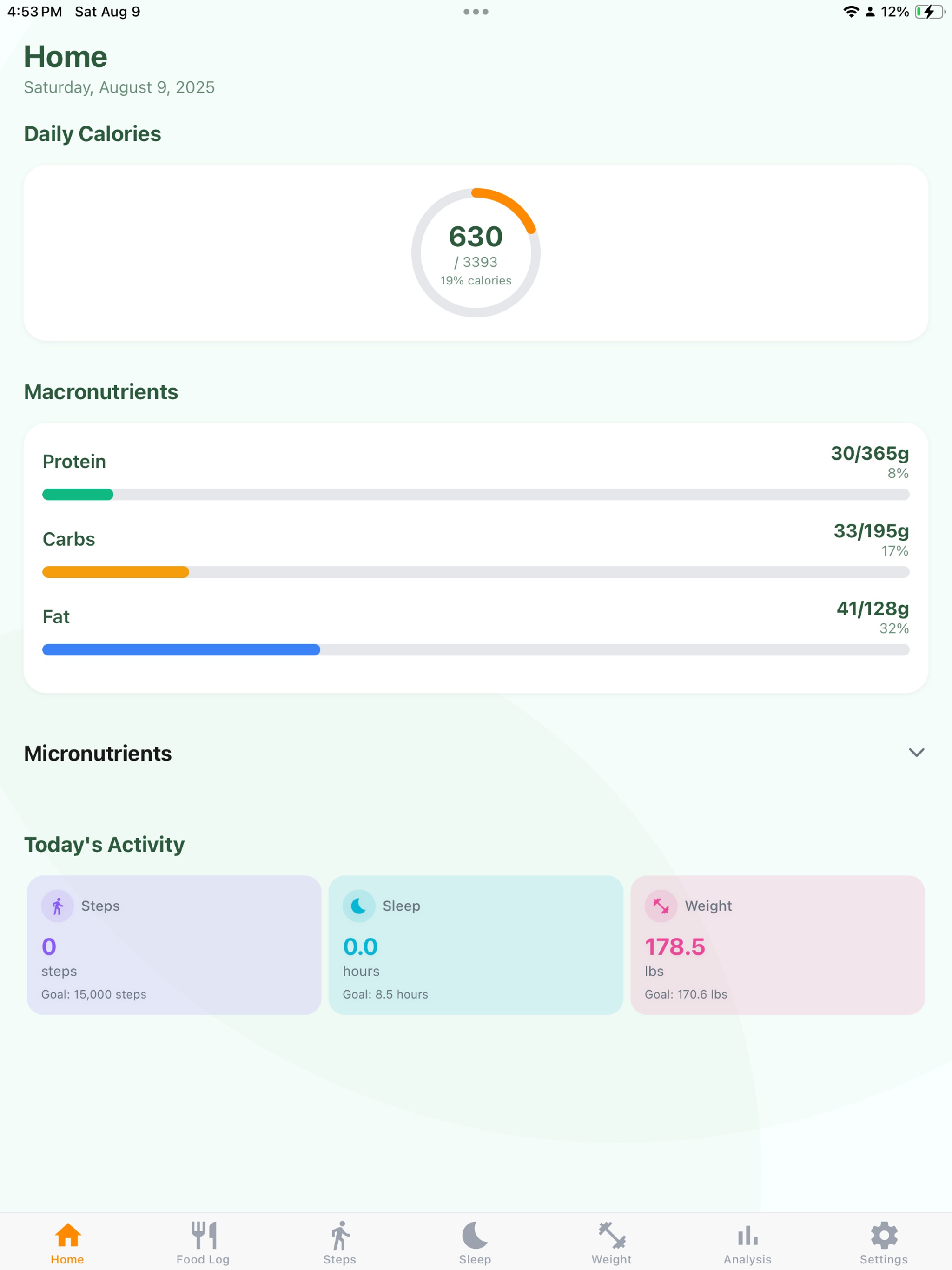Open the Weight activity card
The image size is (952, 1270).
(777, 945)
